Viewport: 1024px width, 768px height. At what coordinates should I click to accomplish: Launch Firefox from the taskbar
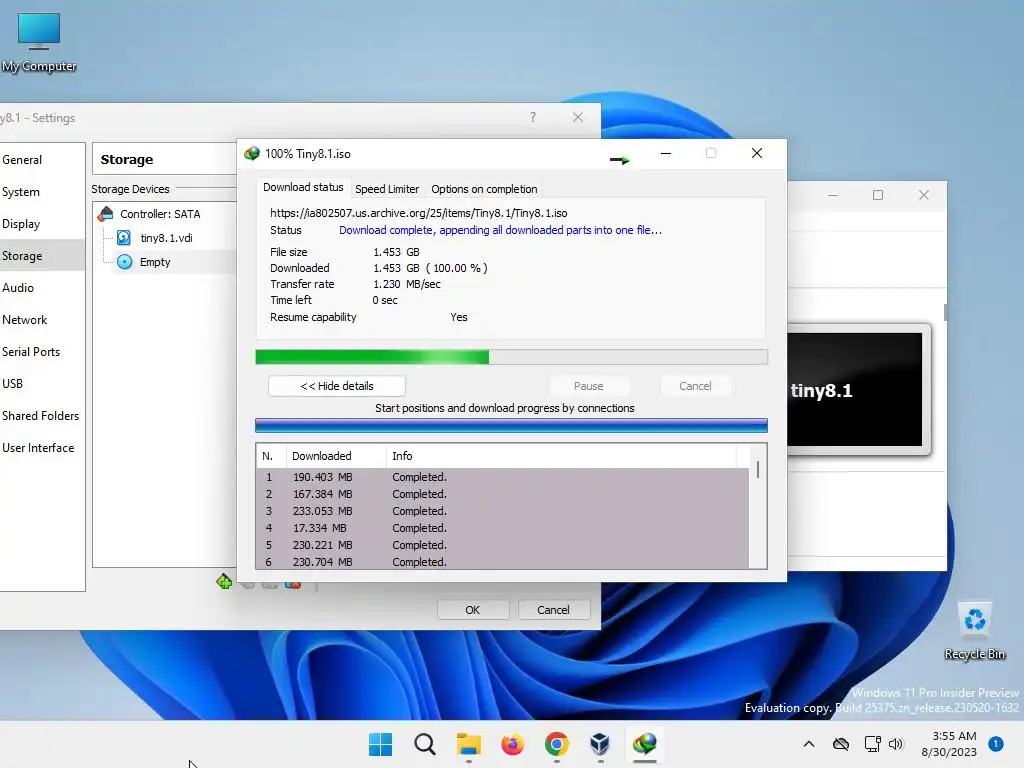[513, 744]
